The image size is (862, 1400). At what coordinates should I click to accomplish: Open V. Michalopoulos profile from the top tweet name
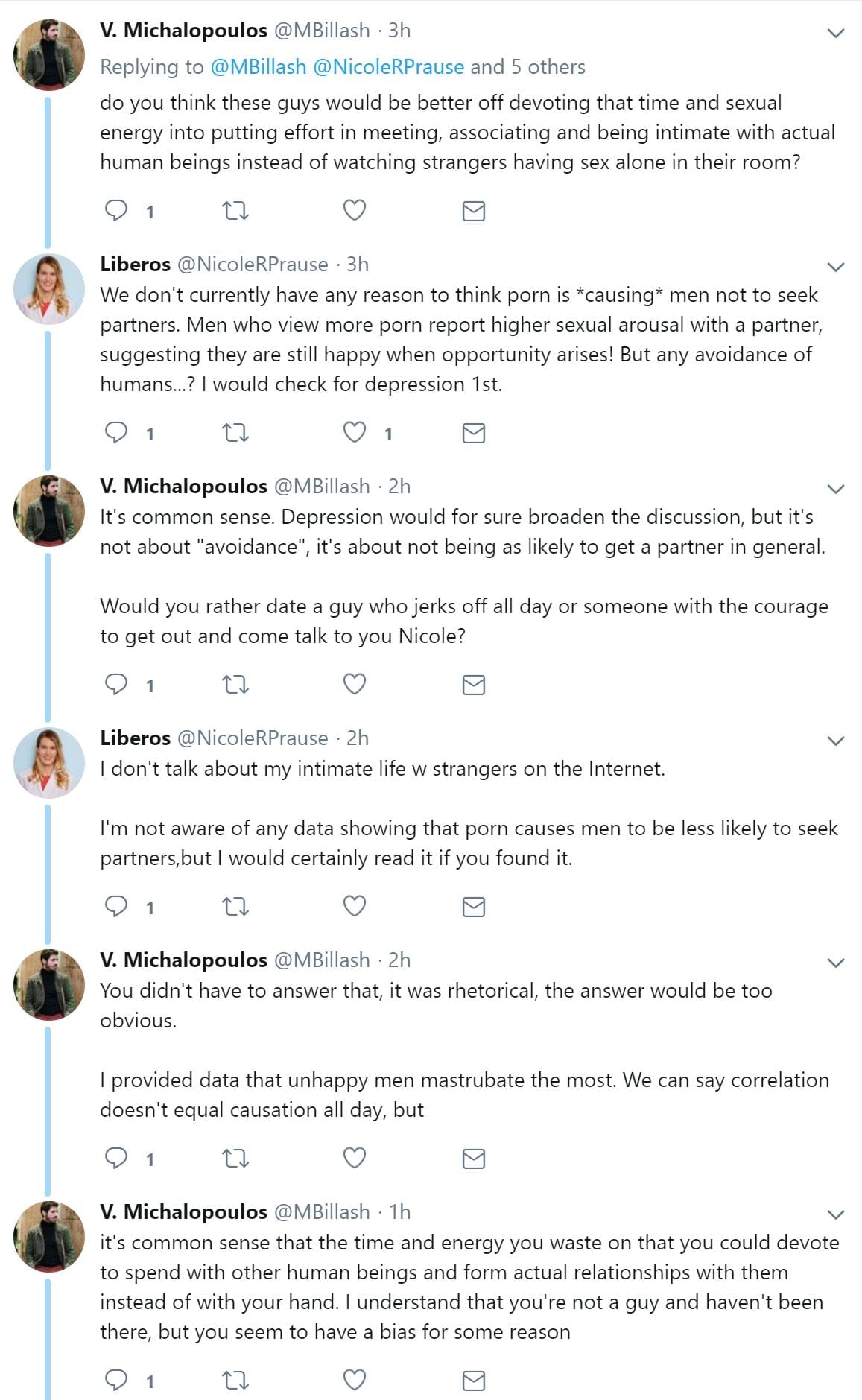(x=183, y=31)
